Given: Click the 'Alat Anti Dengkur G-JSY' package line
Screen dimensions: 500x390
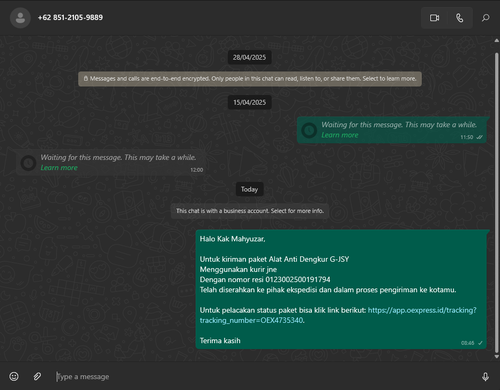Looking at the screenshot, I should pos(274,259).
